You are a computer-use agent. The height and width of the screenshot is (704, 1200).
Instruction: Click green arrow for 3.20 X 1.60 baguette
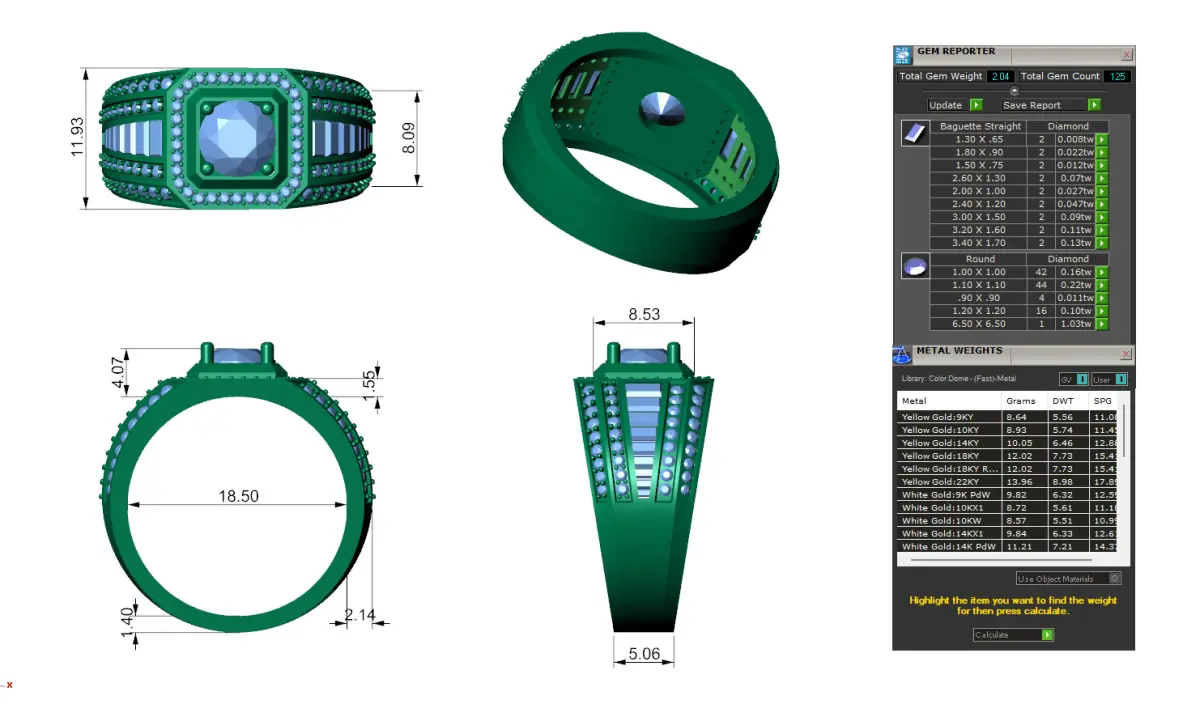[x=1103, y=230]
